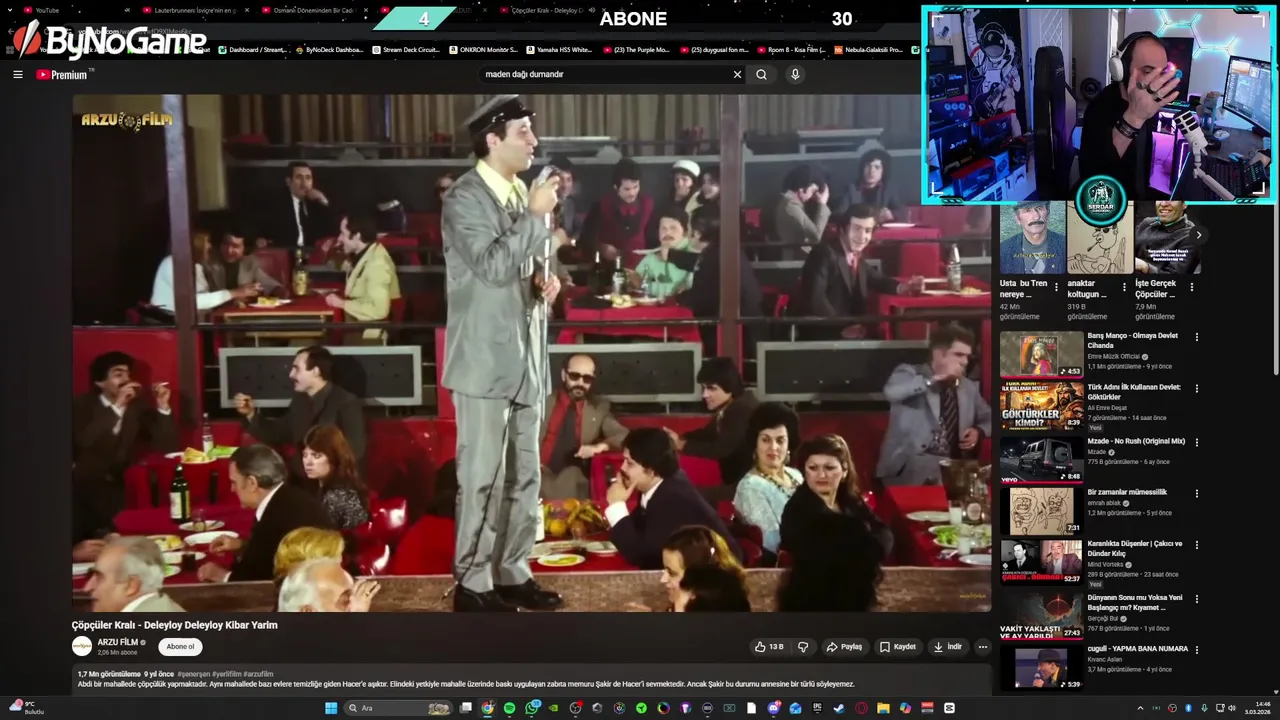The image size is (1280, 720).
Task: Open options menu for 'anaktar koltugun' short
Action: click(1124, 286)
